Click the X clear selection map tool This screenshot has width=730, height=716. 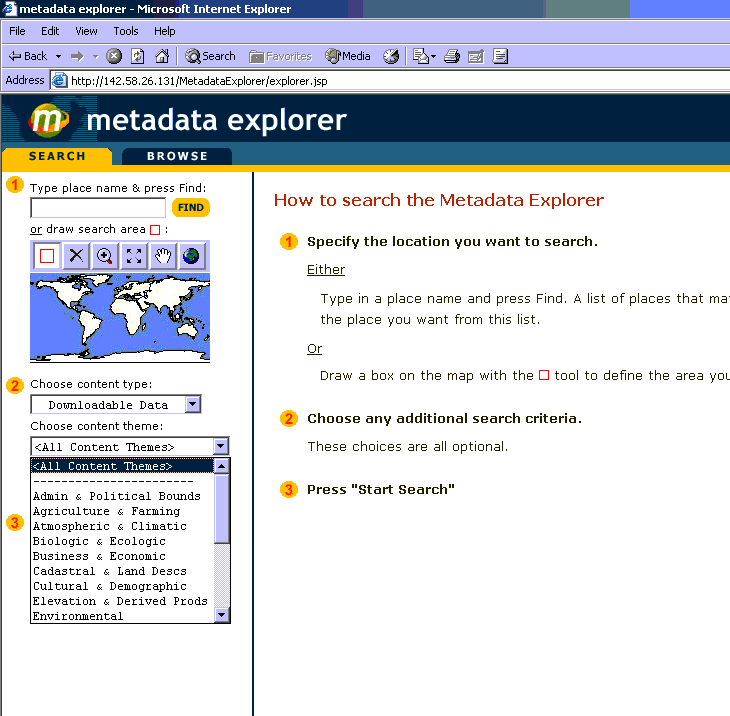click(x=76, y=256)
